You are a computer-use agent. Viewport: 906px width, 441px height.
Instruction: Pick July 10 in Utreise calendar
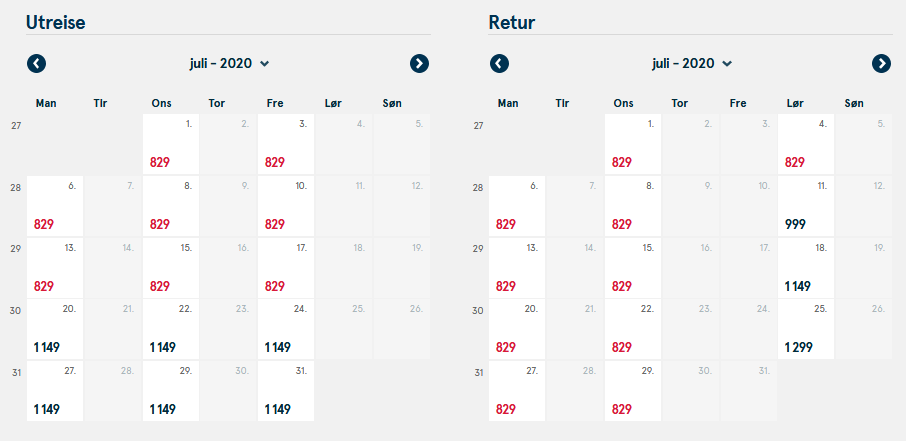[286, 206]
